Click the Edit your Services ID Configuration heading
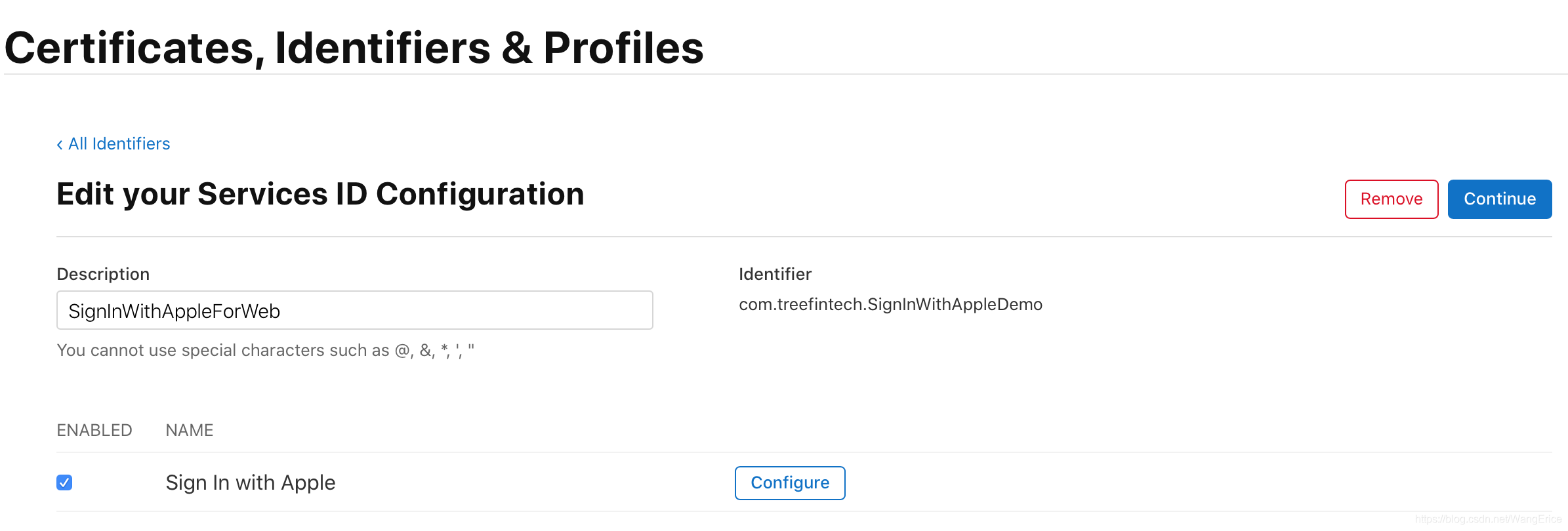 (320, 194)
